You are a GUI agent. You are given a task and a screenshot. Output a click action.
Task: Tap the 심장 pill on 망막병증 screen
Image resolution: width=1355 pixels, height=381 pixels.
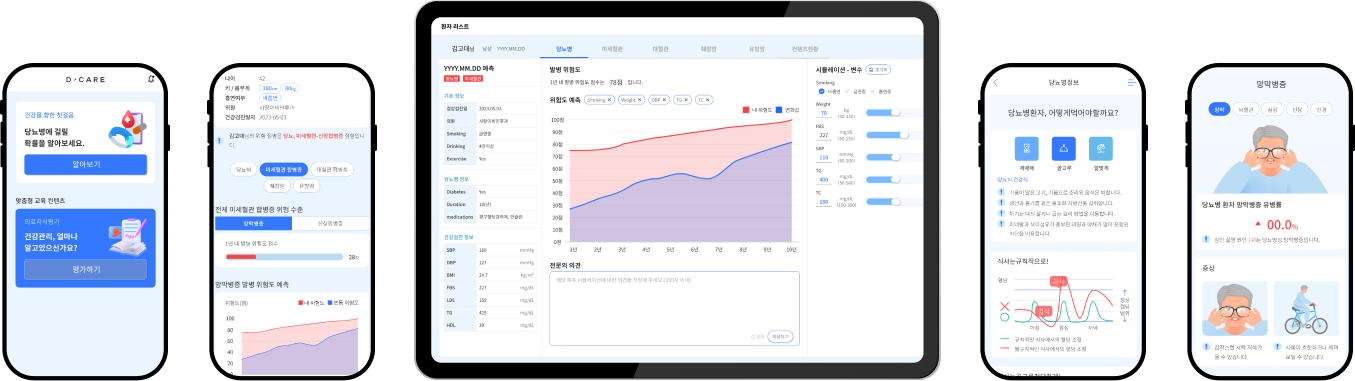(x=1272, y=110)
